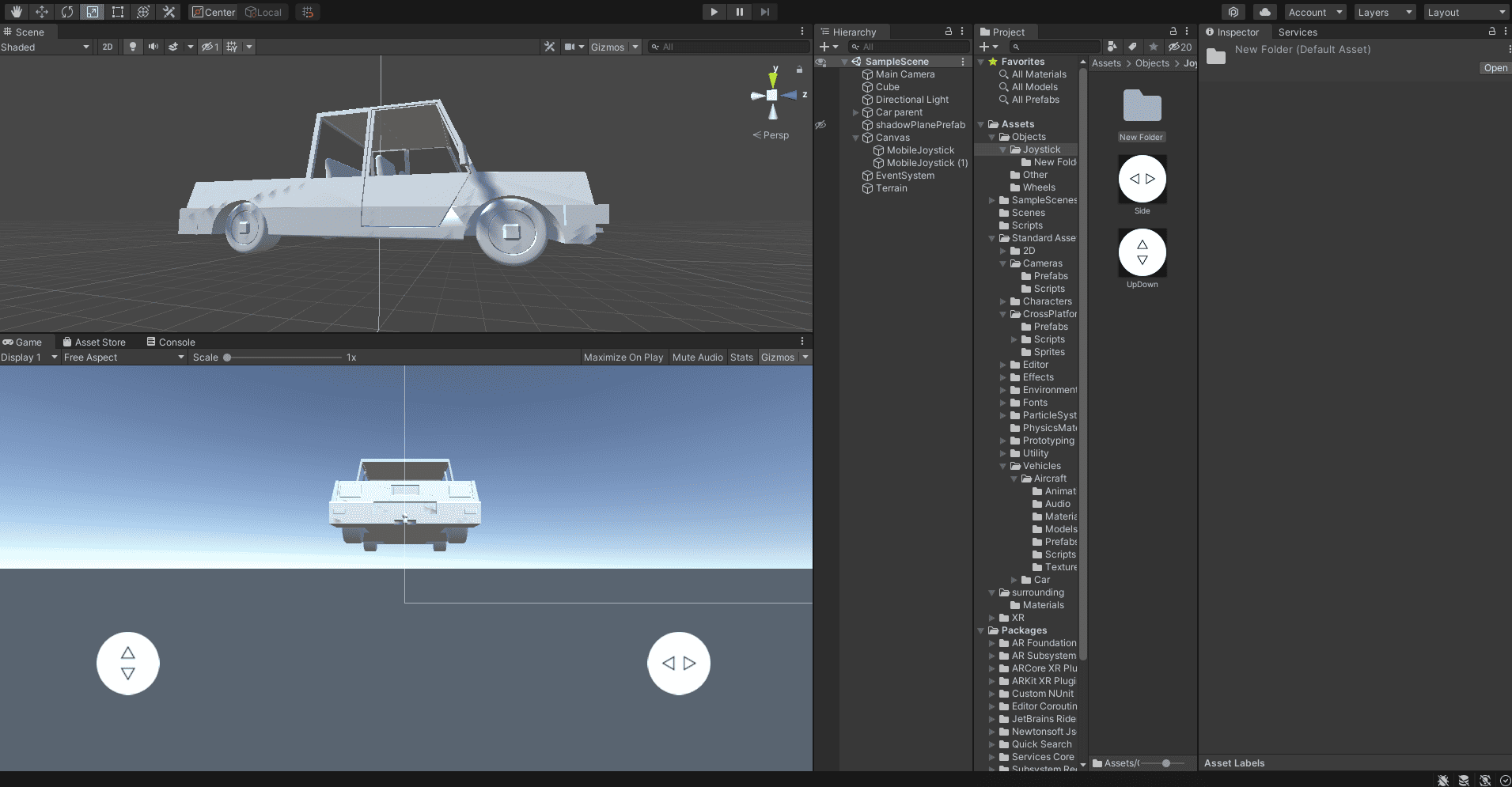Click the Pause button
This screenshot has height=787, width=1512.
[x=739, y=12]
